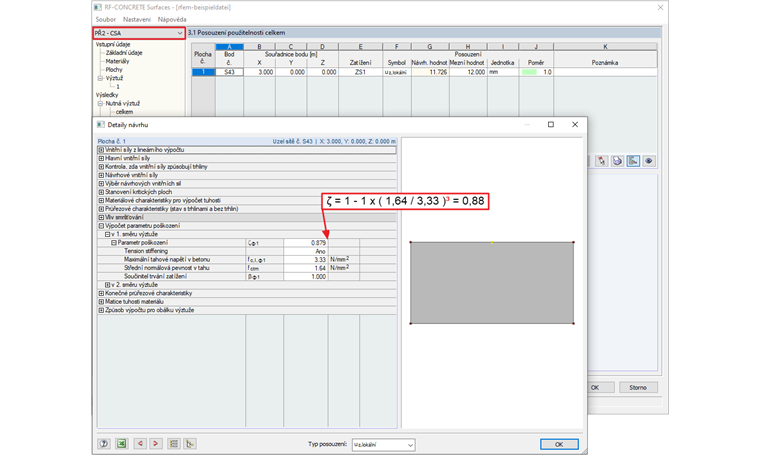This screenshot has width=760, height=455.
Task: Click the blue eye view icon
Action: (x=649, y=161)
